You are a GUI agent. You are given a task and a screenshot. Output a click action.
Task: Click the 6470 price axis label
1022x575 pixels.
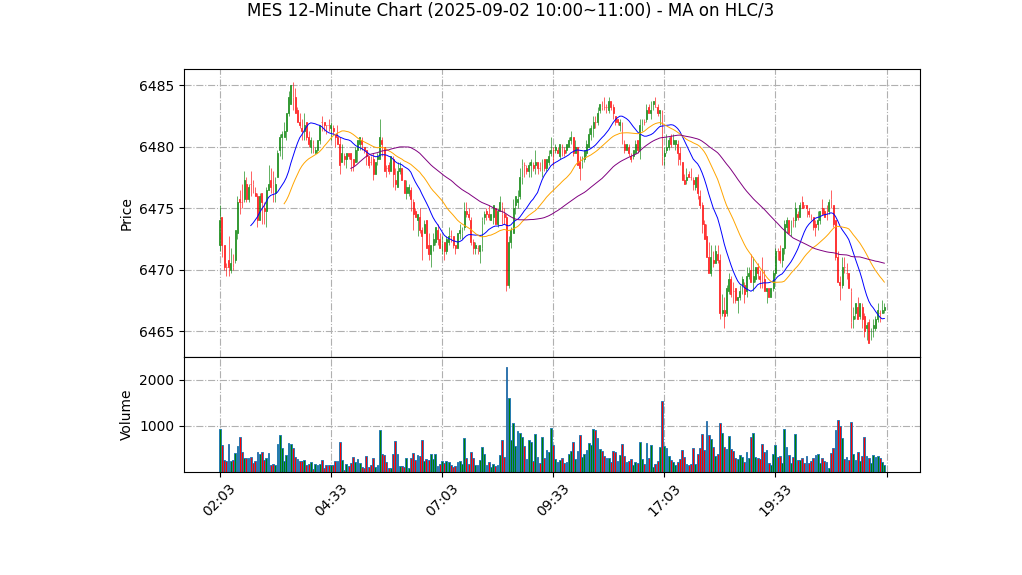pyautogui.click(x=156, y=271)
